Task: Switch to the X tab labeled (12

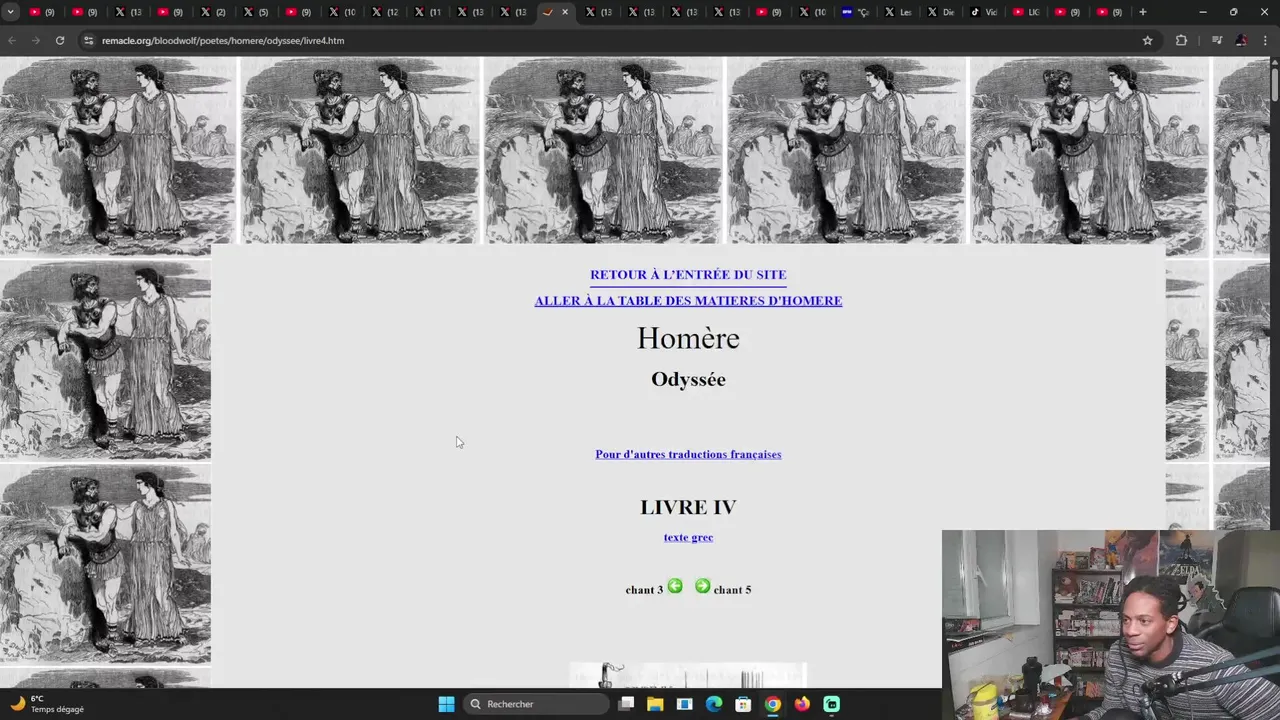Action: [384, 12]
